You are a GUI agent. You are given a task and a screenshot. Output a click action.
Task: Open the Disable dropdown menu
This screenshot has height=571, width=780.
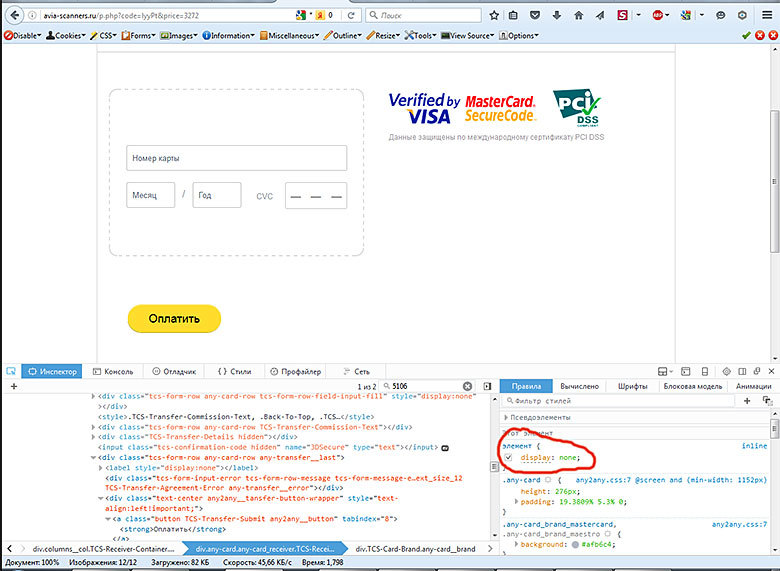click(22, 35)
